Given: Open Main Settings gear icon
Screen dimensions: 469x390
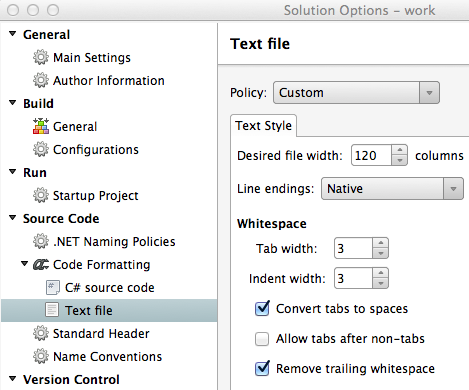Looking at the screenshot, I should click(41, 57).
